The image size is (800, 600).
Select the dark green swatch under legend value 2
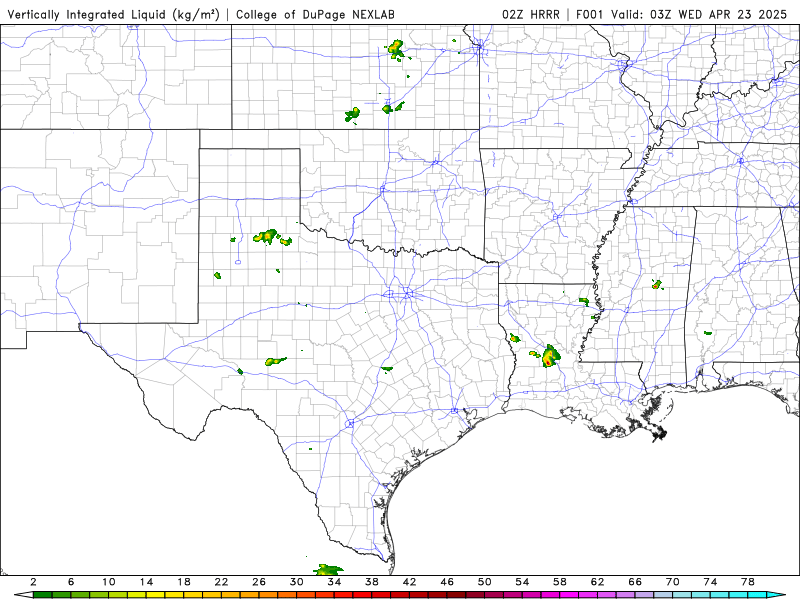tap(42, 595)
